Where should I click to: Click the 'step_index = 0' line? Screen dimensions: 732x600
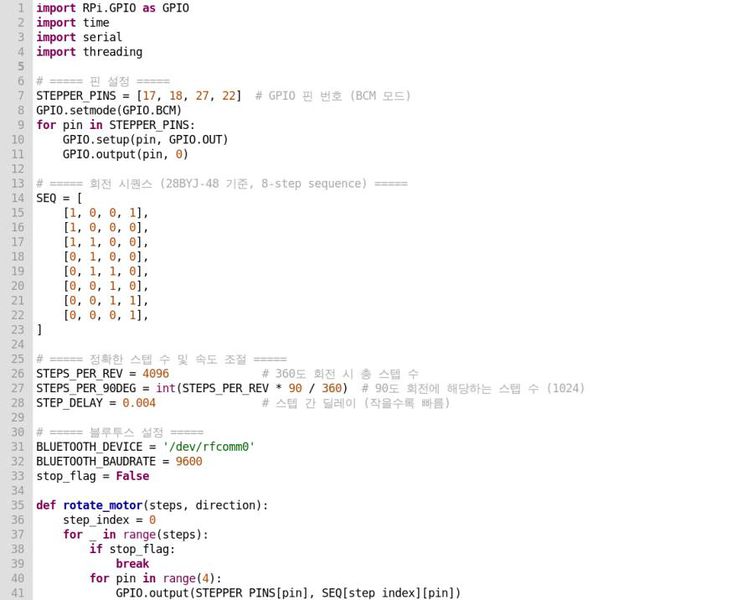(x=109, y=520)
